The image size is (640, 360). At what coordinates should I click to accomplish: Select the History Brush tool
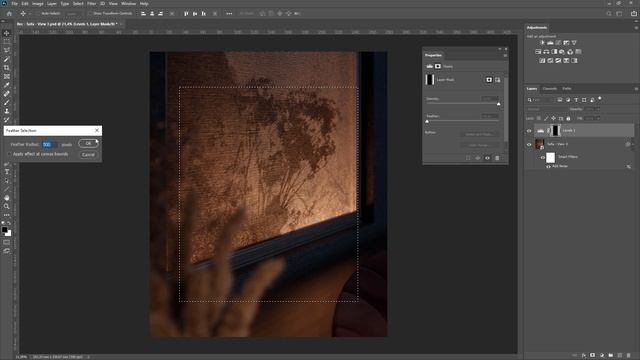[x=7, y=120]
